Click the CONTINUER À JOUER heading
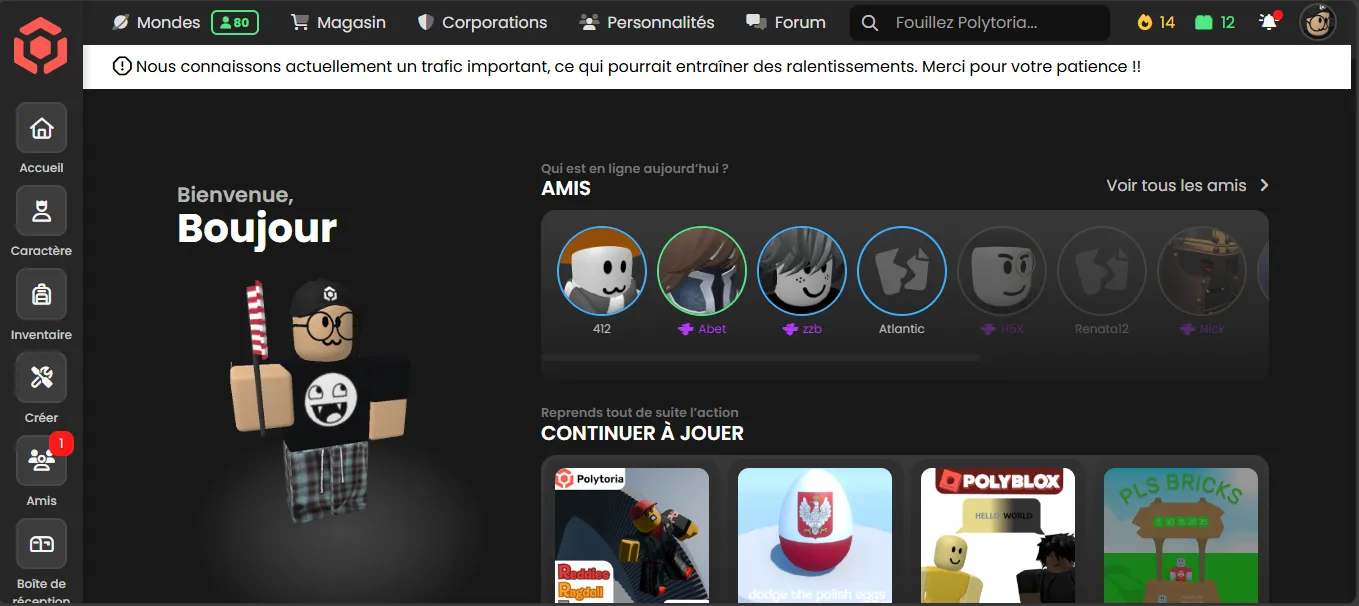The height and width of the screenshot is (606, 1359). 642,433
